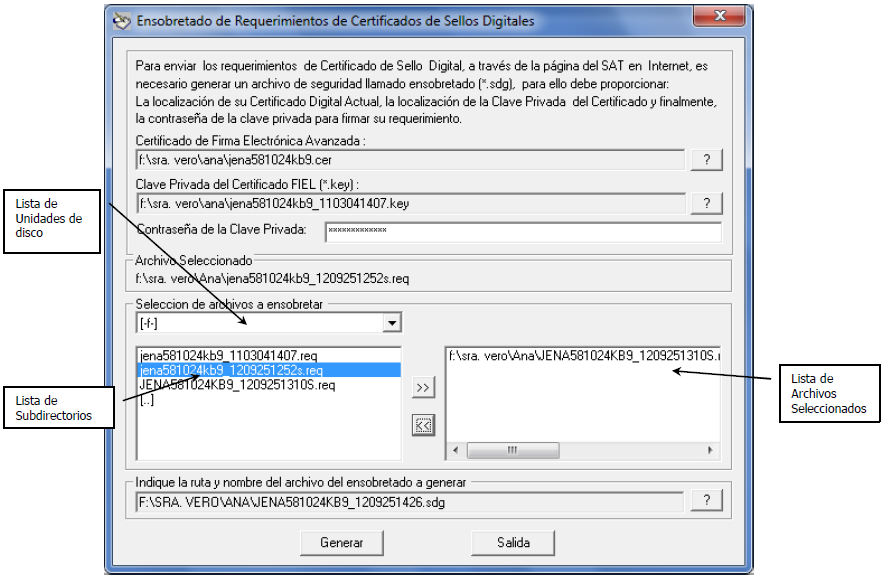Click the .sdg output path text field
The image size is (885, 580).
[410, 501]
